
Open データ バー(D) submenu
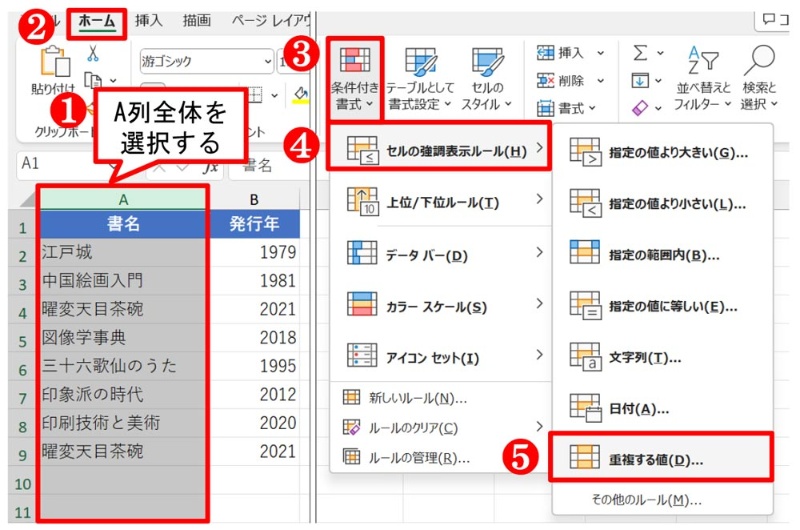441,254
